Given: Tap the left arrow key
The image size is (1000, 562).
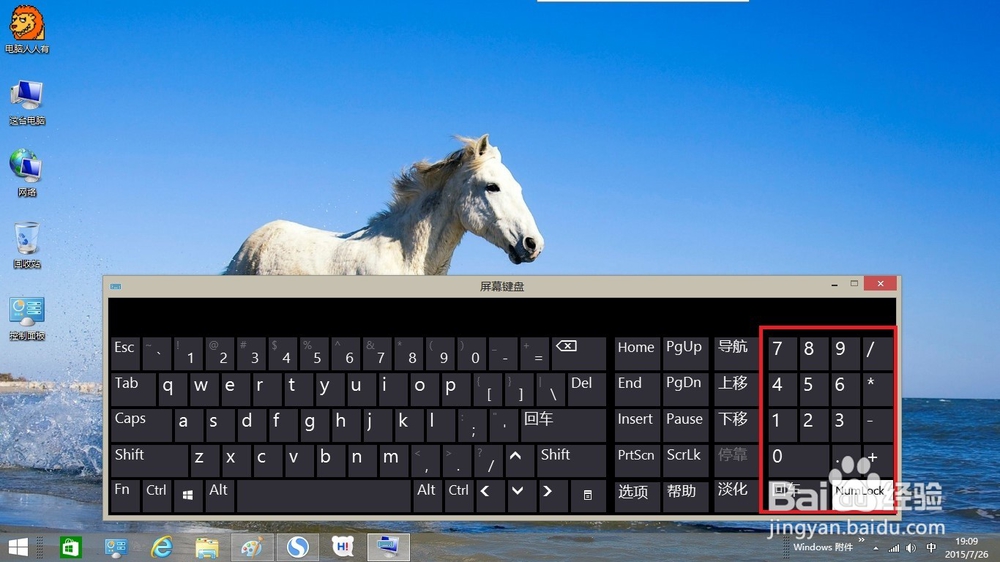Looking at the screenshot, I should coord(490,496).
